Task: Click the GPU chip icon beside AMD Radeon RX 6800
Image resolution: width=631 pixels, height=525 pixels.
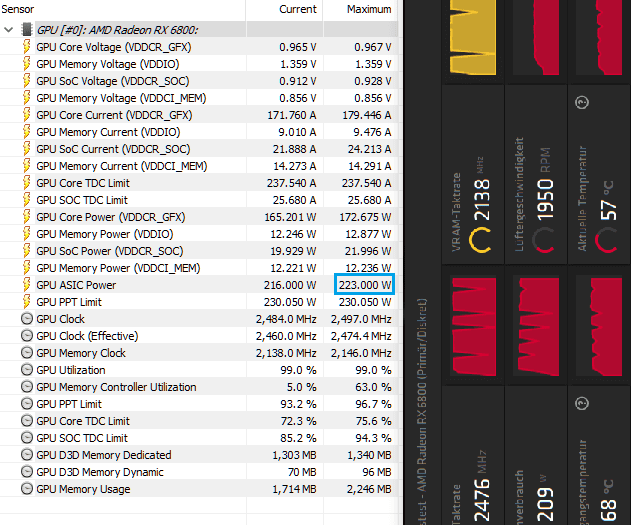Action: [27, 30]
